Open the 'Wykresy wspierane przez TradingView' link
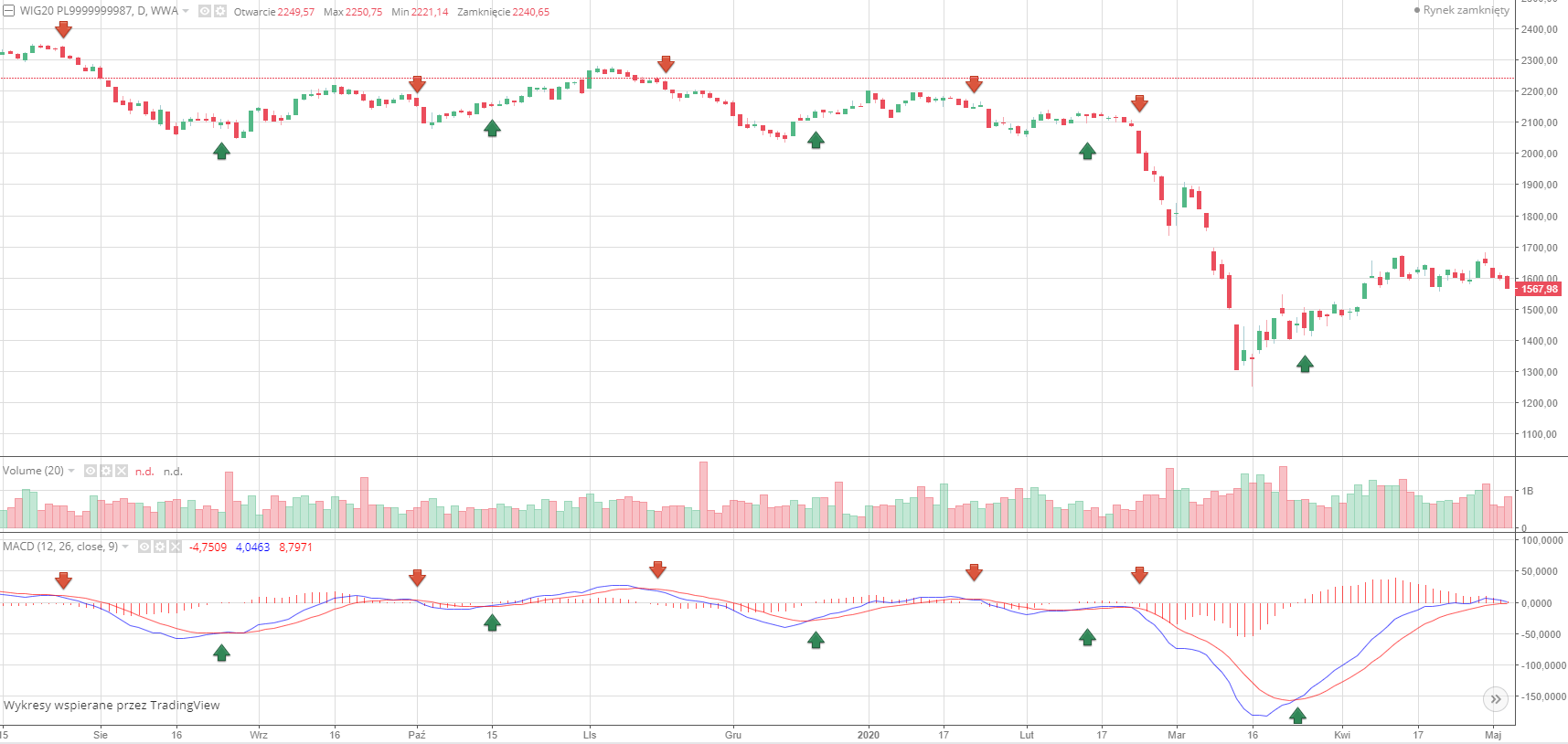 (x=112, y=705)
